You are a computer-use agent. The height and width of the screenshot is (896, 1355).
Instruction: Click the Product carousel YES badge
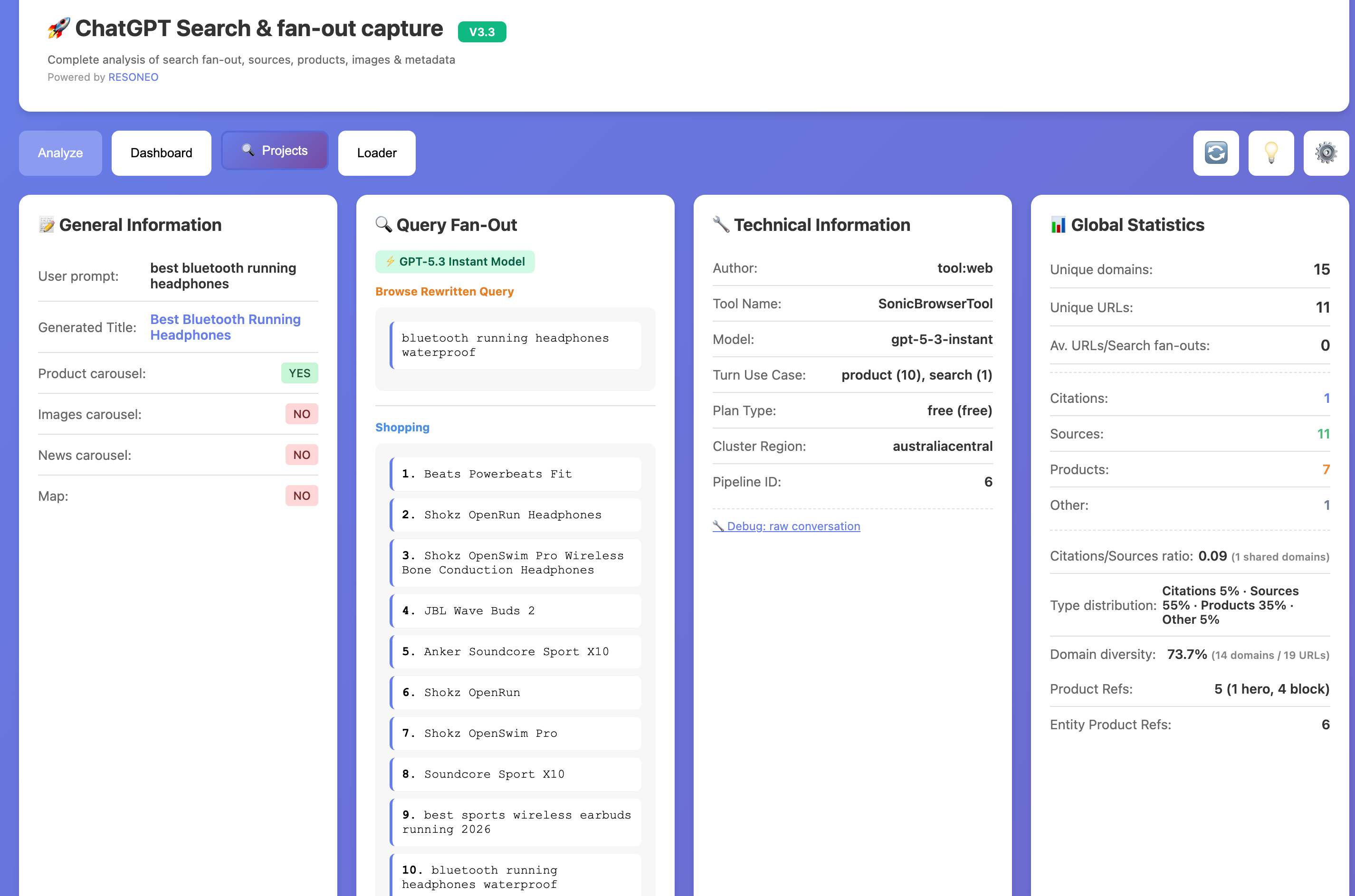299,373
